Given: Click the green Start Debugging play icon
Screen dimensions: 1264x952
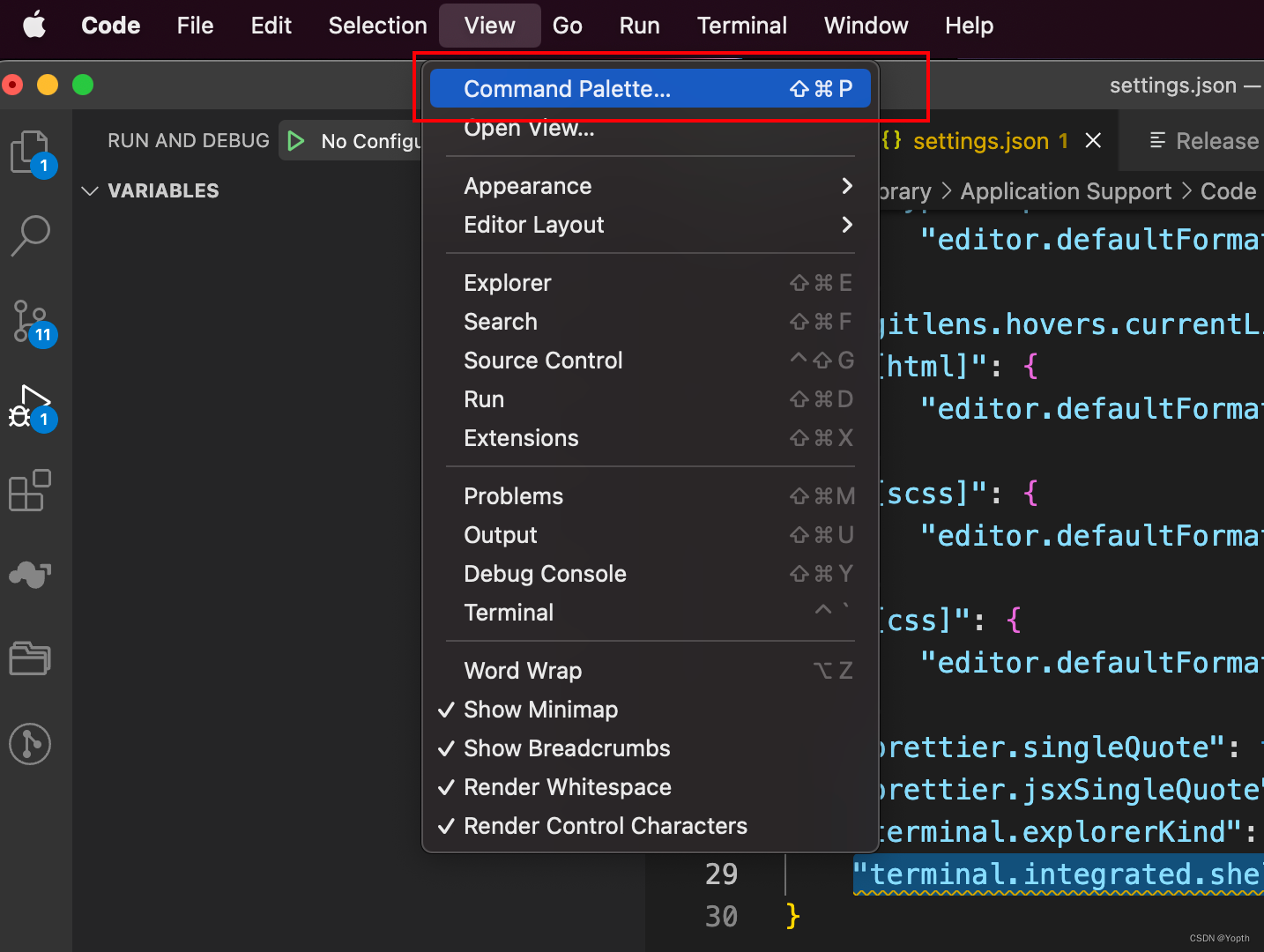Looking at the screenshot, I should click(296, 141).
